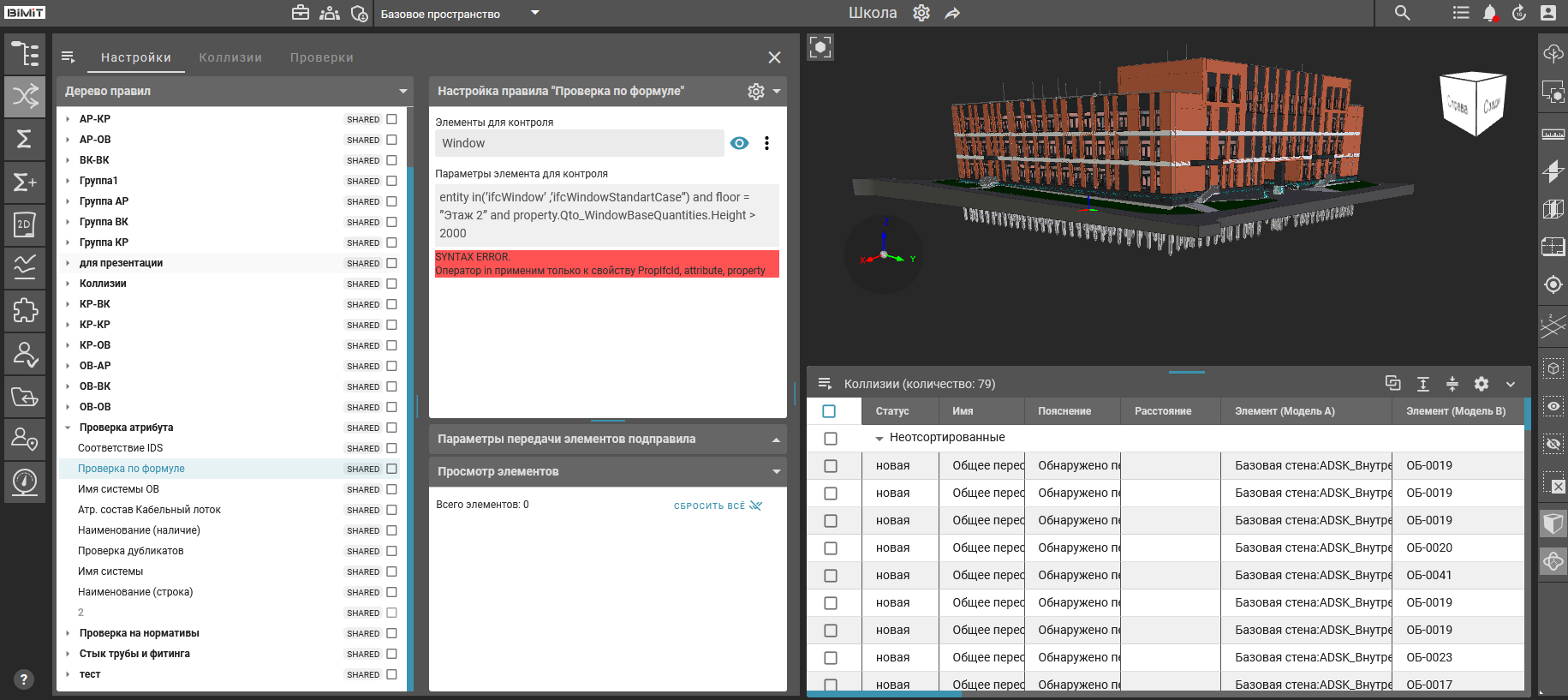Select all collisions header checkbox
The image size is (1568, 700).
[x=829, y=411]
